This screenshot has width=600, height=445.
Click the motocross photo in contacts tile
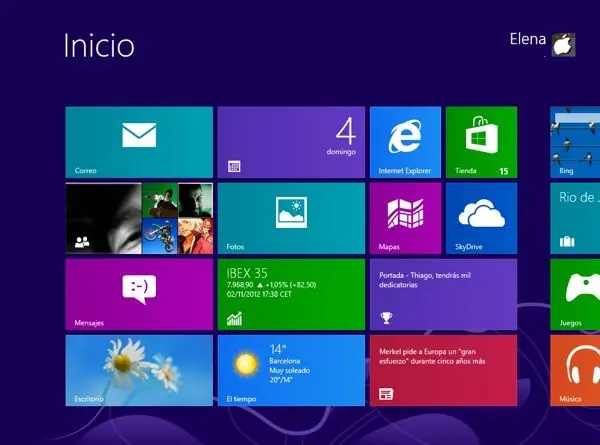160,236
